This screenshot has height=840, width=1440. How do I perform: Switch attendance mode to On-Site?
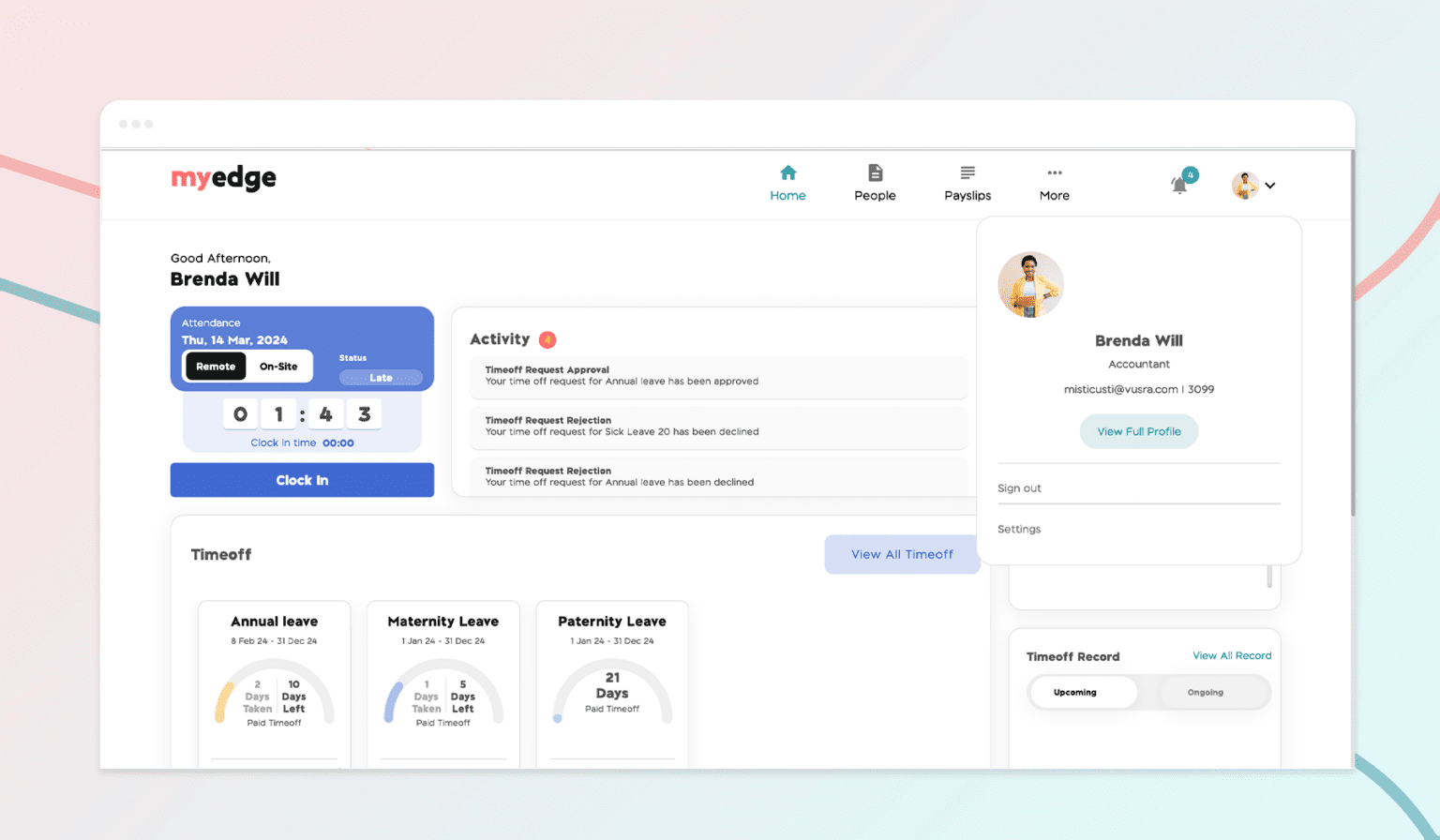pos(280,366)
